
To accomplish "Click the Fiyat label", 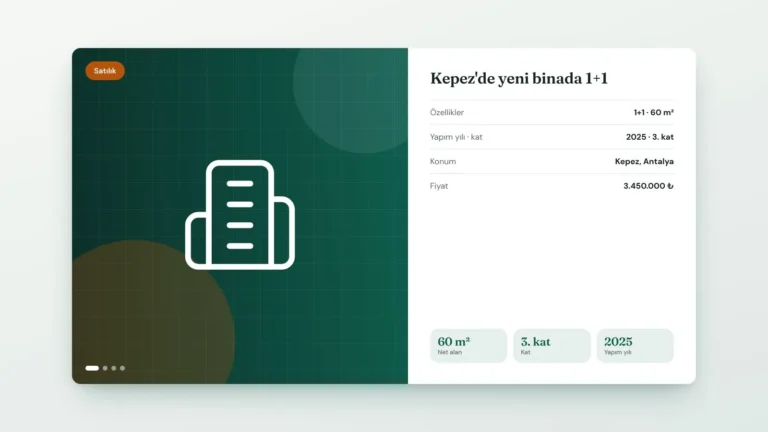I will coord(439,186).
